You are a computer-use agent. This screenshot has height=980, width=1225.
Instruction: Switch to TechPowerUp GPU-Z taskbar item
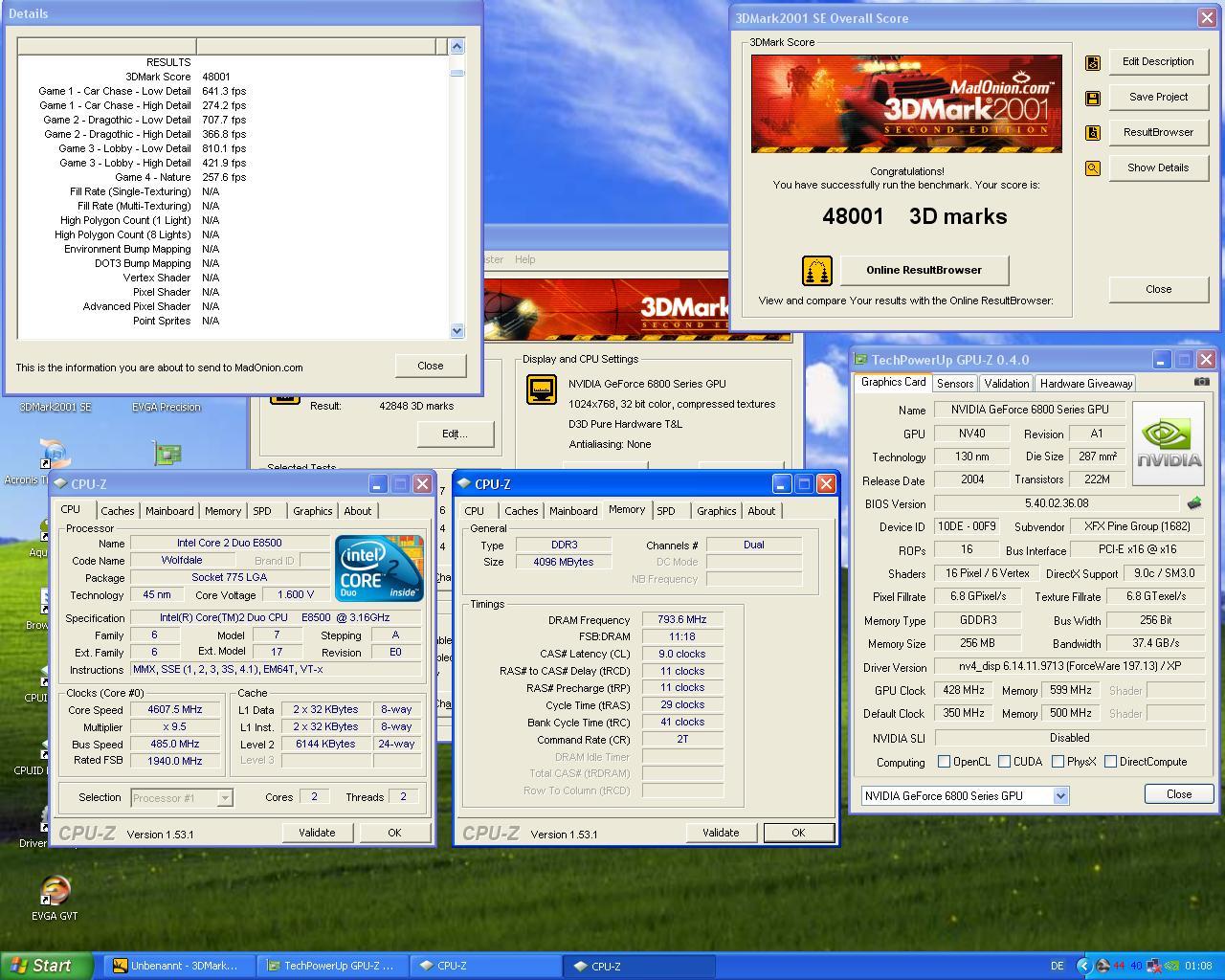(x=331, y=966)
